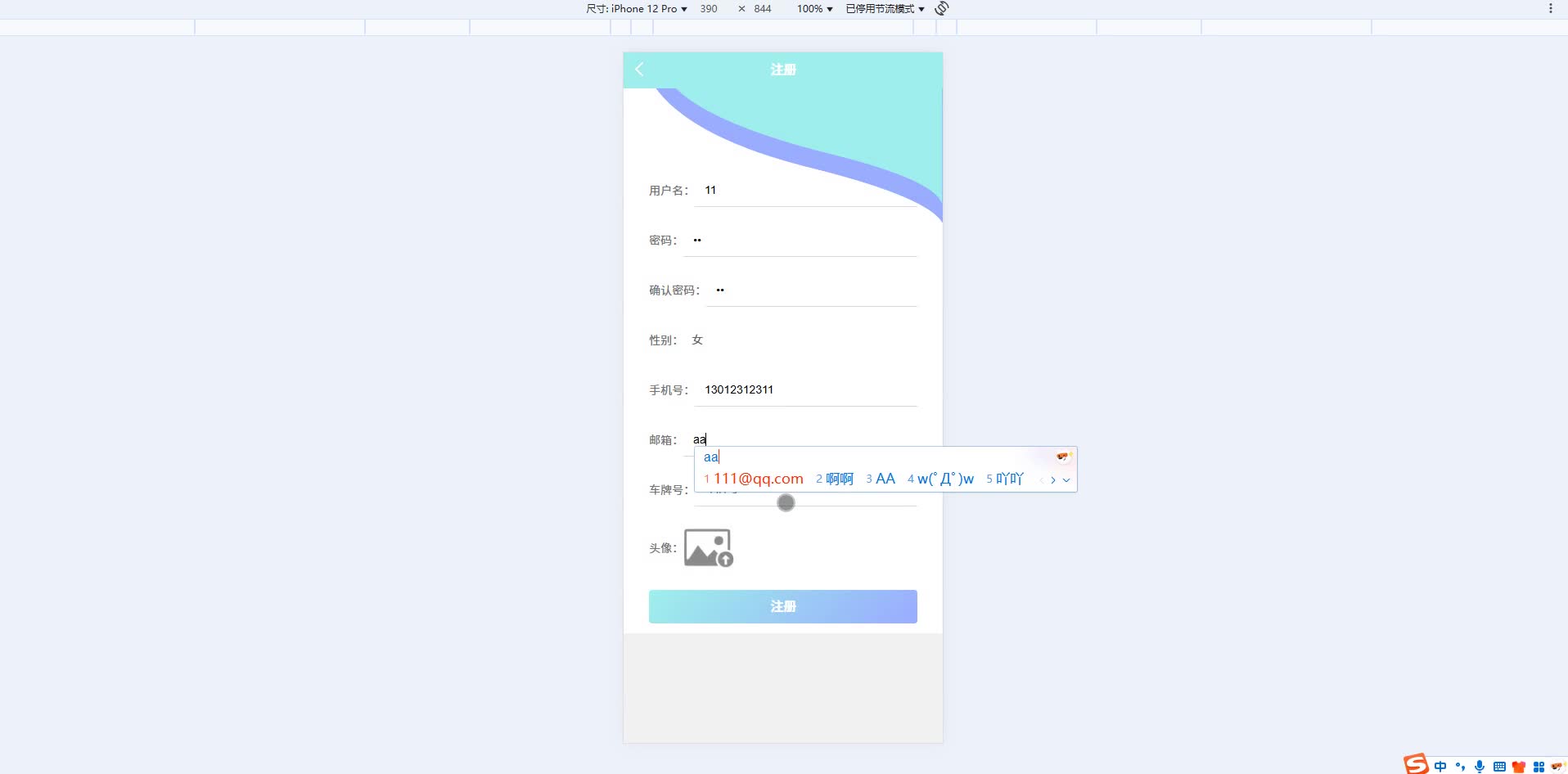Open the device size dropdown (iPhone 12 Pro)
Image resolution: width=1568 pixels, height=774 pixels.
coord(637,8)
